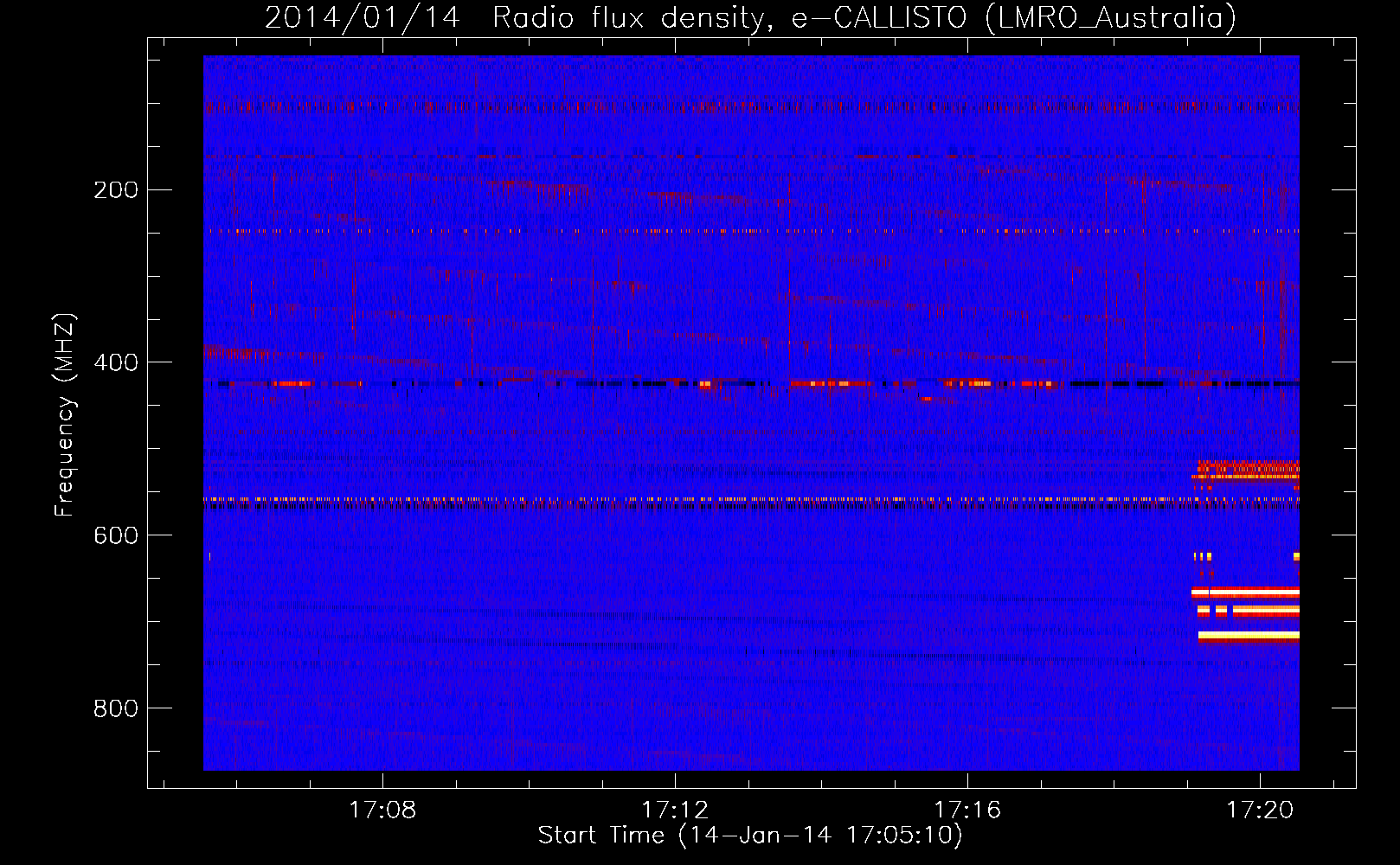Click the 800 frequency tick label
Image resolution: width=1400 pixels, height=865 pixels.
(116, 708)
